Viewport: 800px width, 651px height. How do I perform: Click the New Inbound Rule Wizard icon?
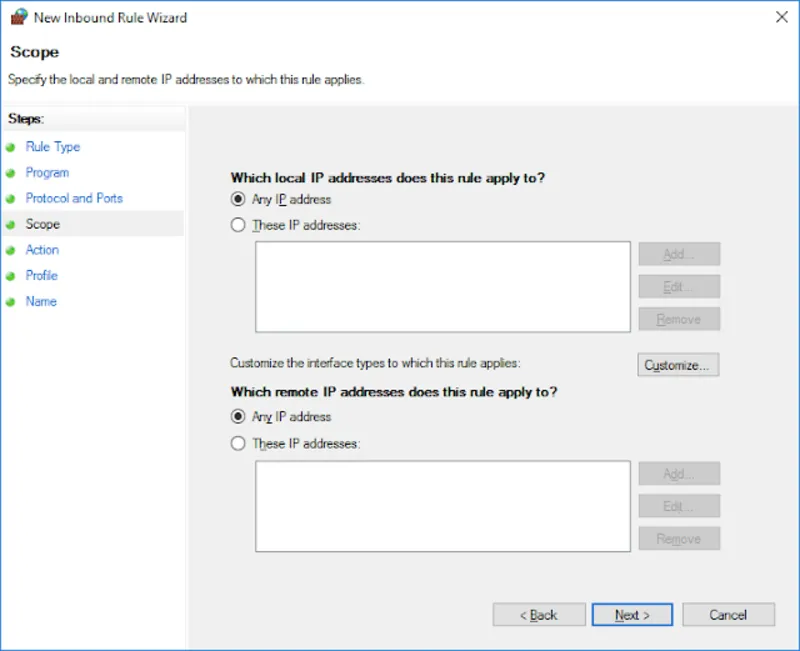click(20, 17)
